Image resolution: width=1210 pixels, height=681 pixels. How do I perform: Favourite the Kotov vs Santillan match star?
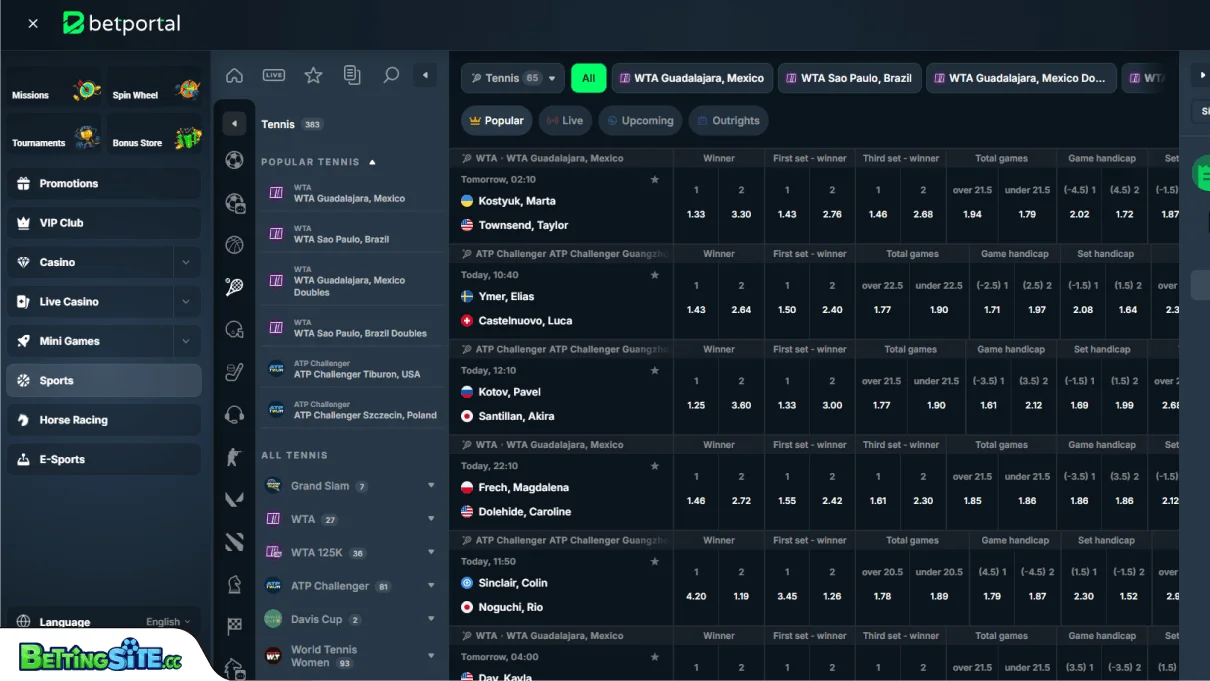655,371
